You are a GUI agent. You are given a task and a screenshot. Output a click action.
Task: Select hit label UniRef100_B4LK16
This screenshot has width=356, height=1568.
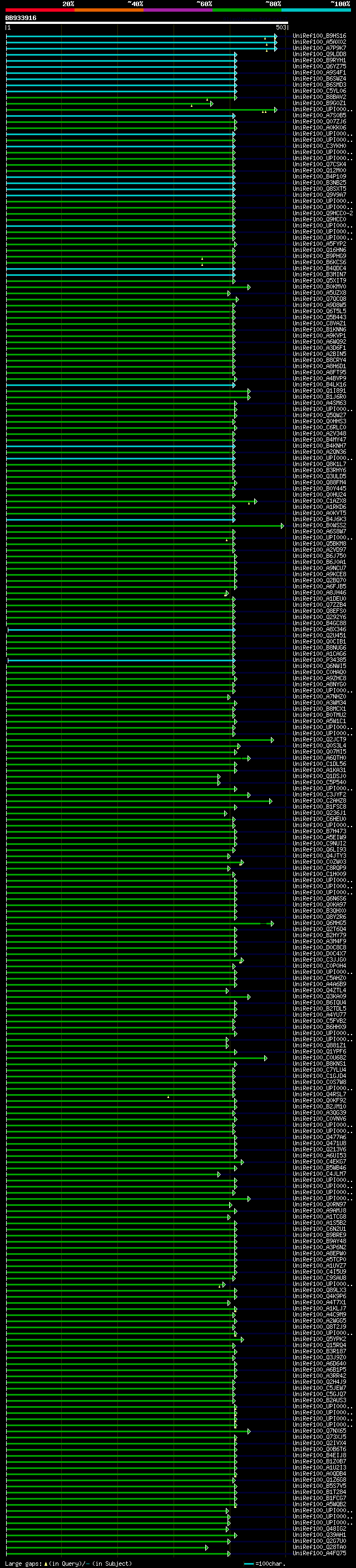(x=319, y=385)
